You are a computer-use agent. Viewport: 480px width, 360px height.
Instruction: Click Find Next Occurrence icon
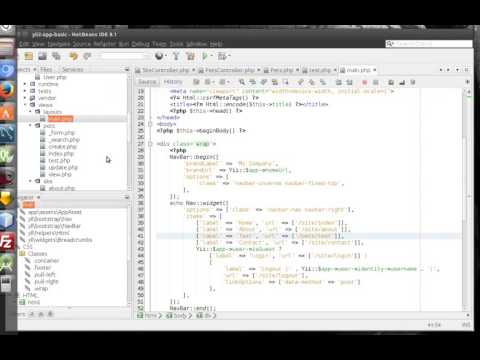(263, 82)
